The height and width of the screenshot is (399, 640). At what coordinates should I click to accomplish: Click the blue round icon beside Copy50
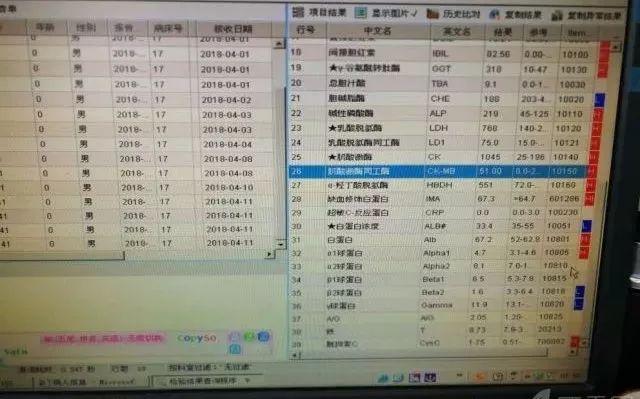[x=263, y=336]
